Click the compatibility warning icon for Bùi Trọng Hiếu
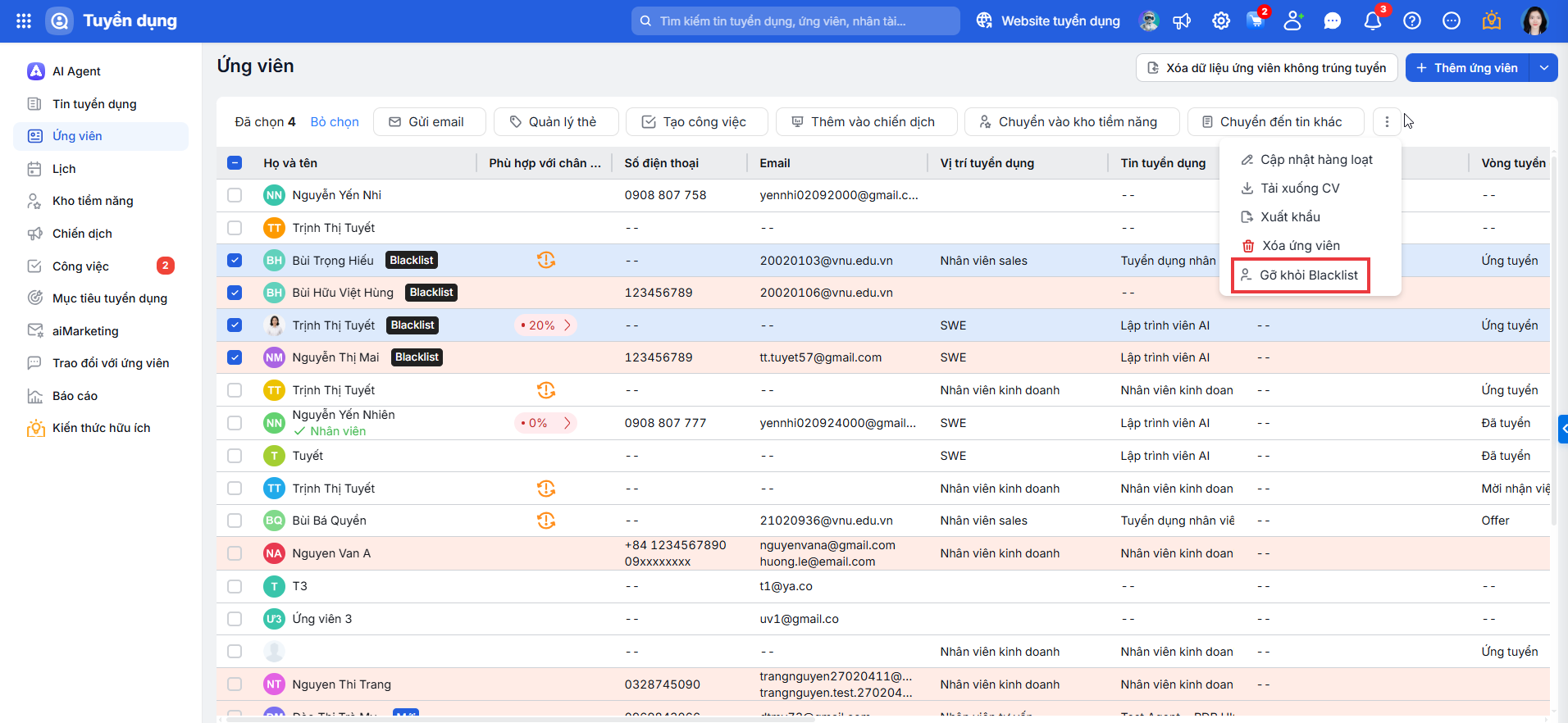The height and width of the screenshot is (723, 1568). [x=546, y=261]
